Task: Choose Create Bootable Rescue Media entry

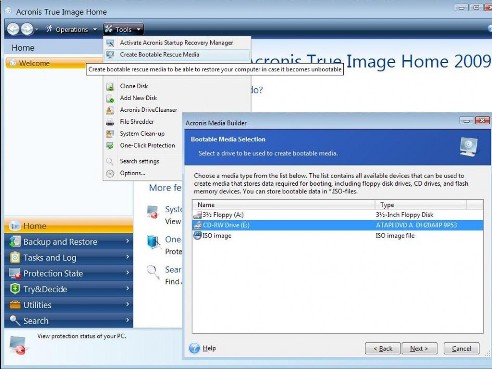Action: click(x=177, y=54)
